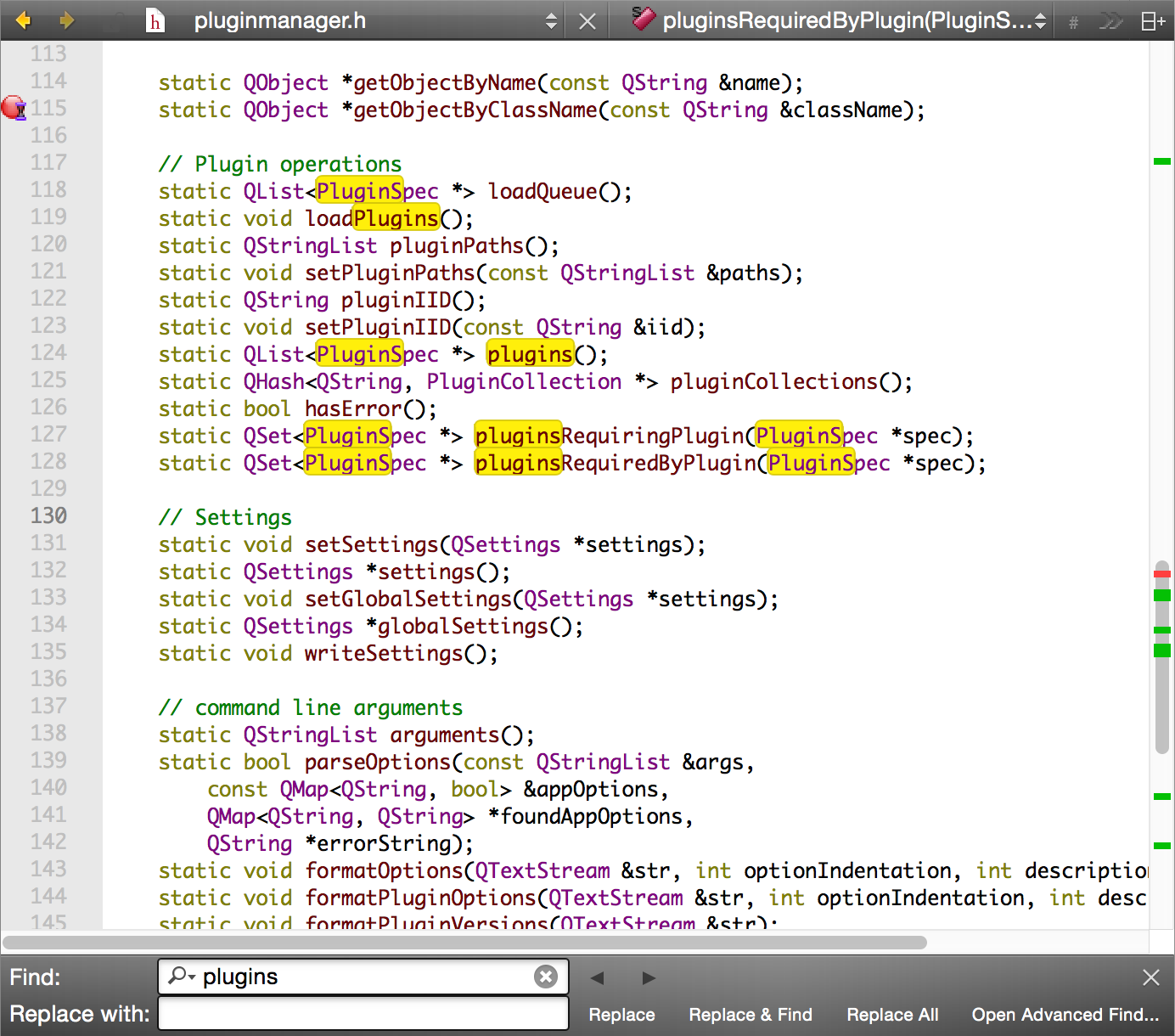Viewport: 1175px width, 1036px height.
Task: Click the red marker in the scrollbar
Action: 1162,574
